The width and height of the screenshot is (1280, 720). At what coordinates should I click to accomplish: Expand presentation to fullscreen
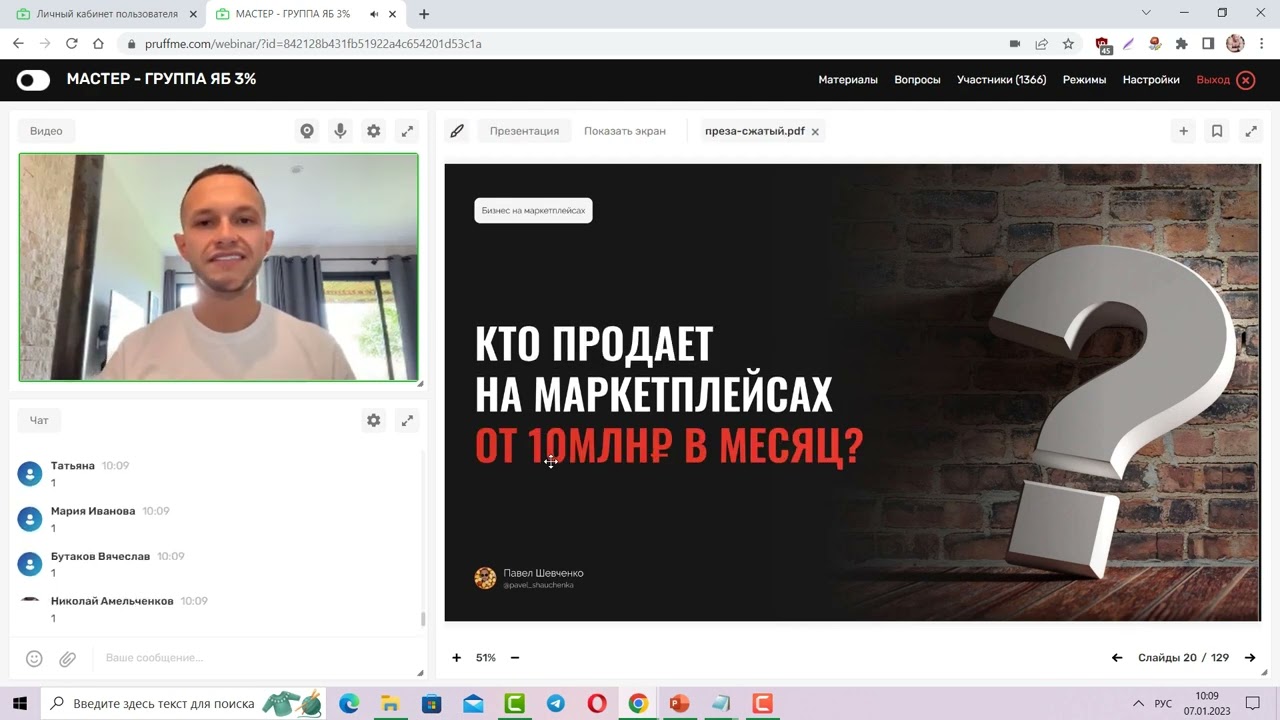coord(1251,130)
